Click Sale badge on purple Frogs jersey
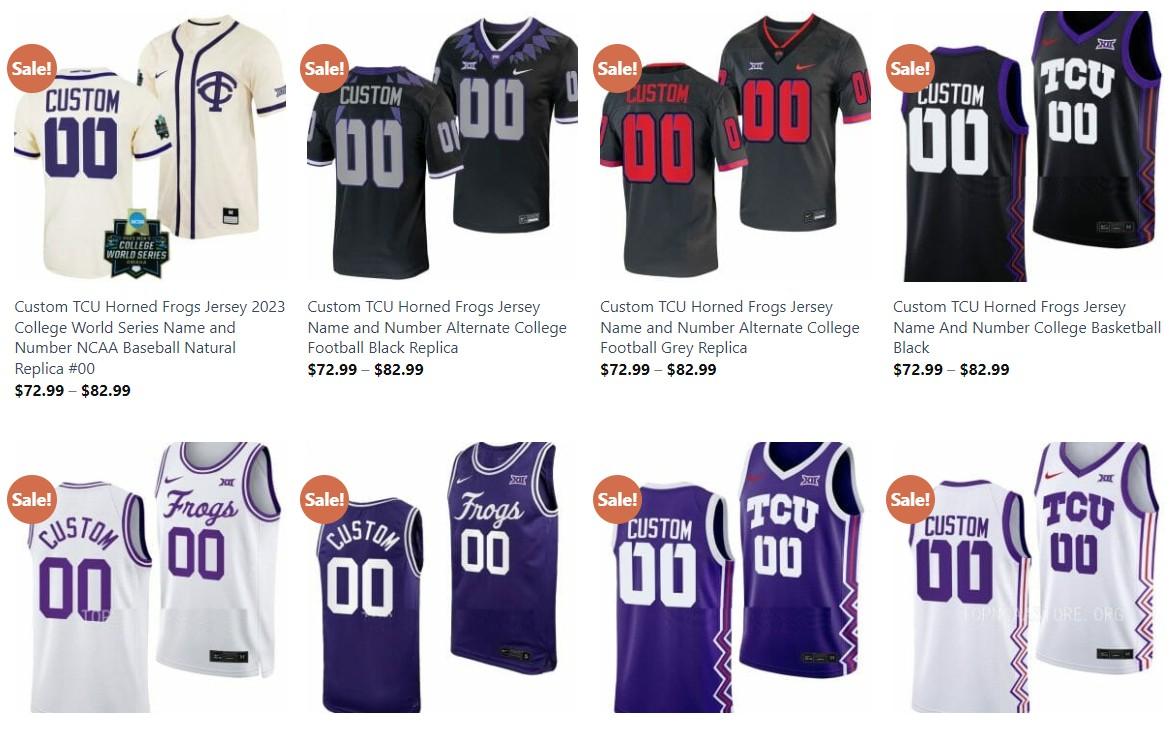This screenshot has width=1169, height=729. (324, 499)
